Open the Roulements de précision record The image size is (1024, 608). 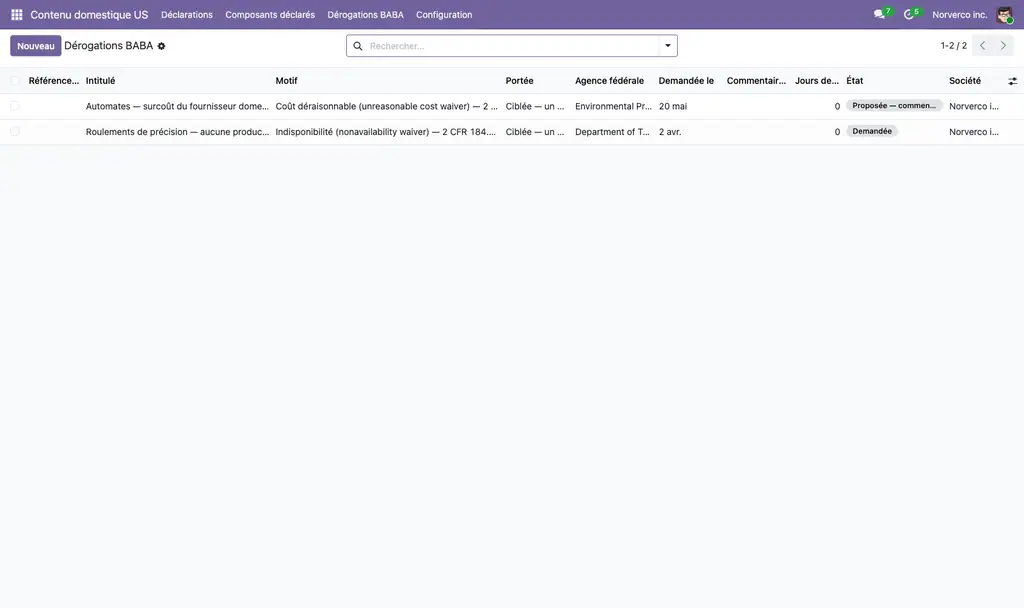click(x=177, y=132)
